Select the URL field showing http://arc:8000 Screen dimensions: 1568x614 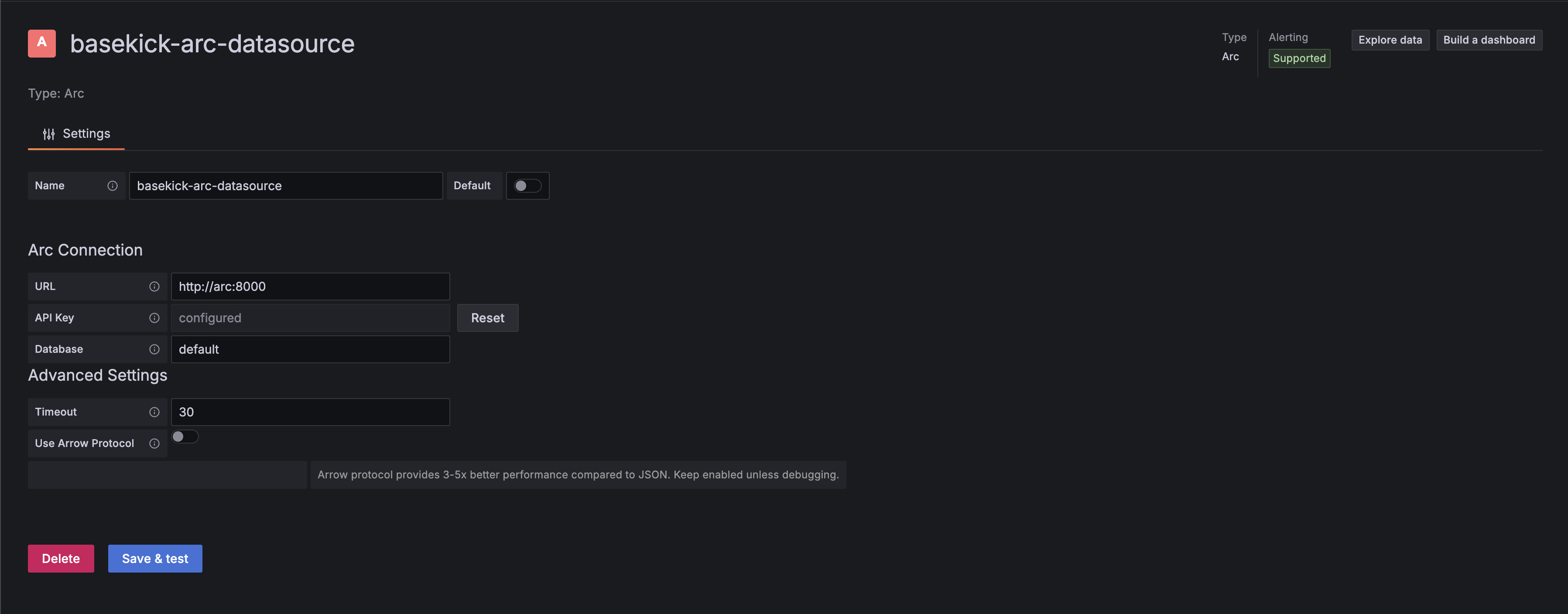tap(310, 287)
